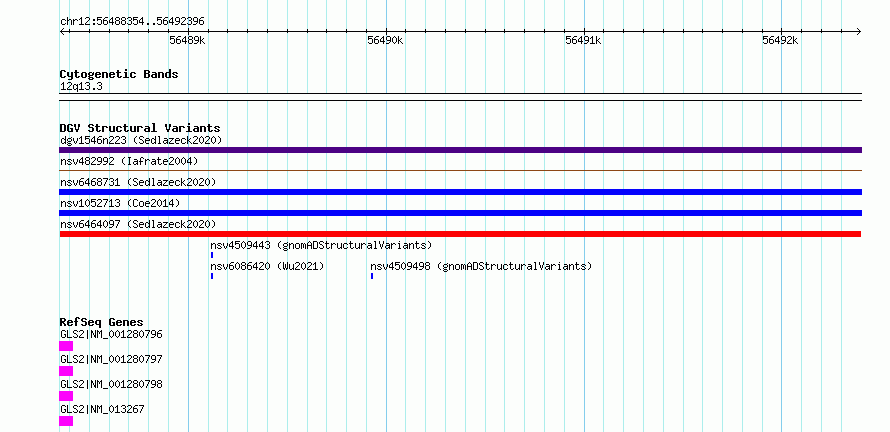Click the GLS2|NM_013267 gene label
Image resolution: width=890 pixels, height=432 pixels.
pos(102,409)
